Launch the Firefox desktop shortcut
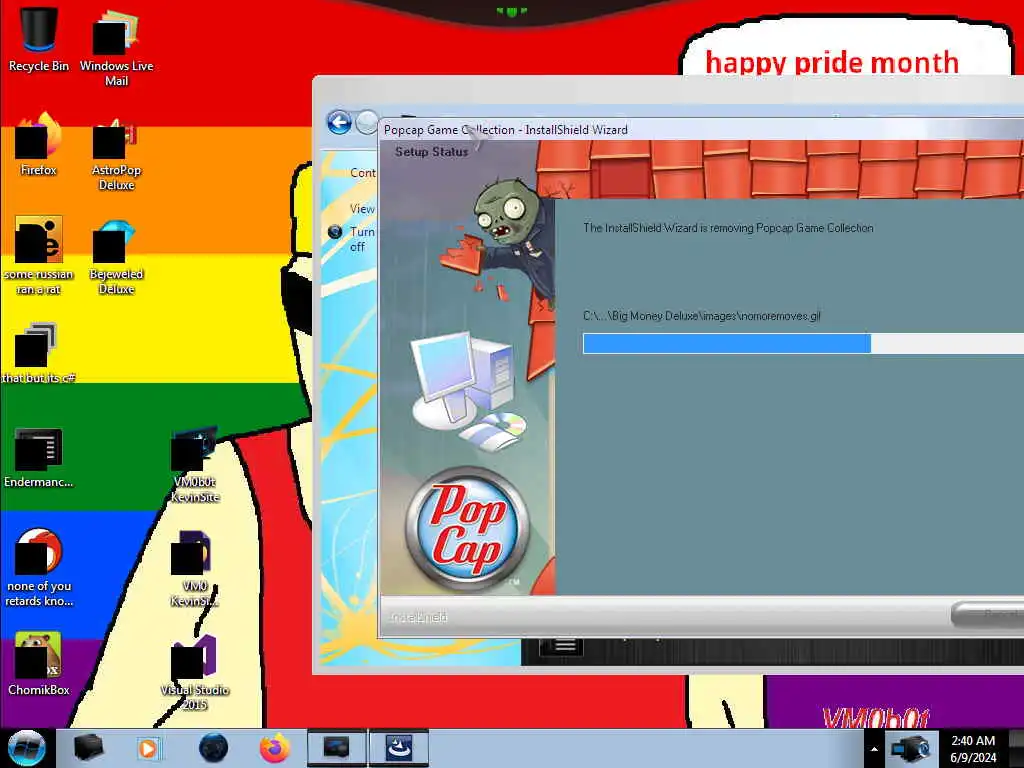The width and height of the screenshot is (1024, 768). coord(39,144)
